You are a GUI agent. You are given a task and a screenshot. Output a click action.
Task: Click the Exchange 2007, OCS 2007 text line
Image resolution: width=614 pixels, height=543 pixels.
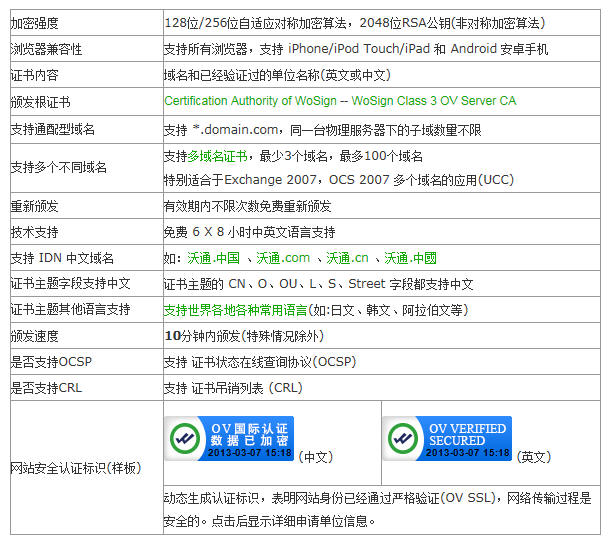coord(339,180)
